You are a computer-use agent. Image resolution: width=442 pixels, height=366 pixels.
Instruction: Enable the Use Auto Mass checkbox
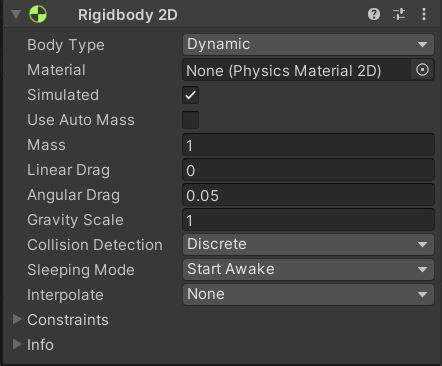[191, 120]
